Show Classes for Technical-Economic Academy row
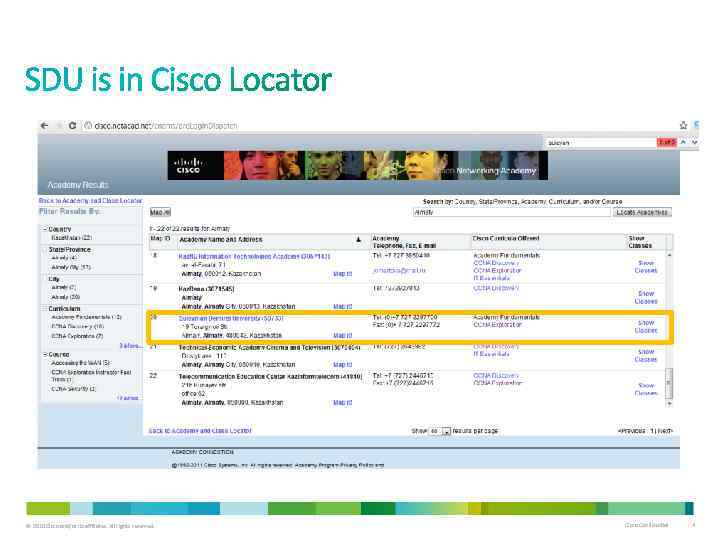 point(646,355)
